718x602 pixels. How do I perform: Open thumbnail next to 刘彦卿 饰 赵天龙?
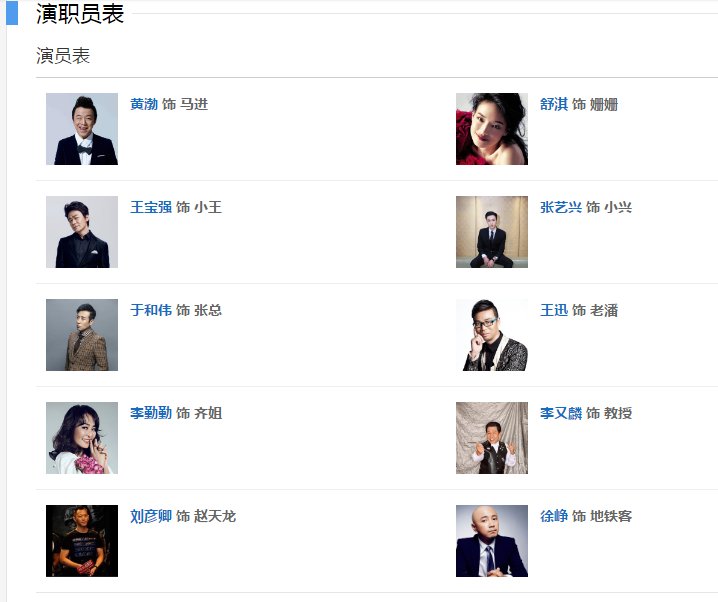pyautogui.click(x=82, y=541)
